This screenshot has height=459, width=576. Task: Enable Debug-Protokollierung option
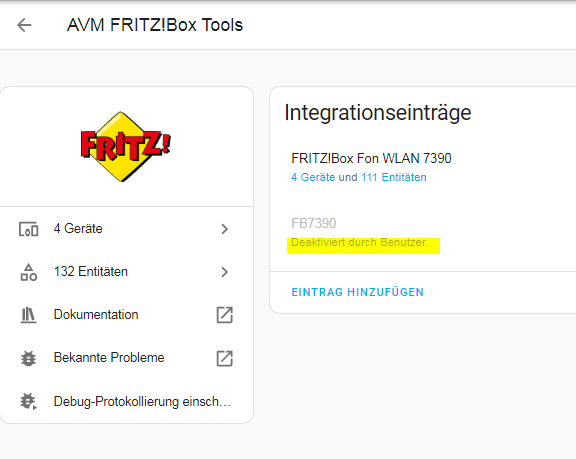(127, 401)
